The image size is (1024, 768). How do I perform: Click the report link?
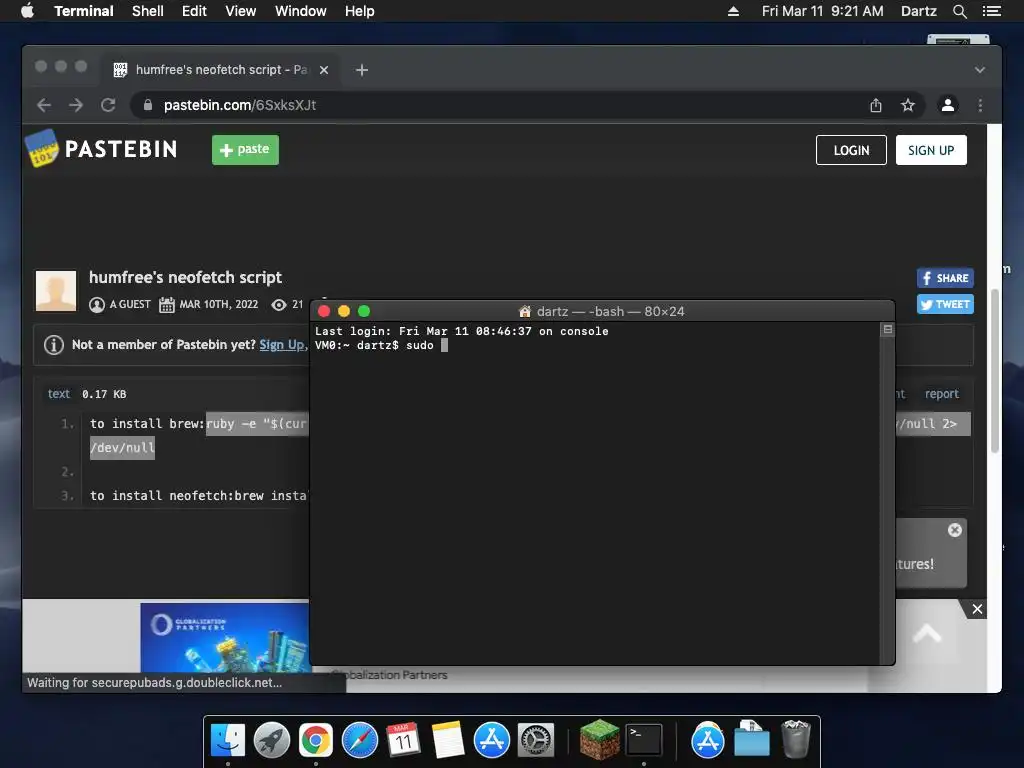[941, 394]
